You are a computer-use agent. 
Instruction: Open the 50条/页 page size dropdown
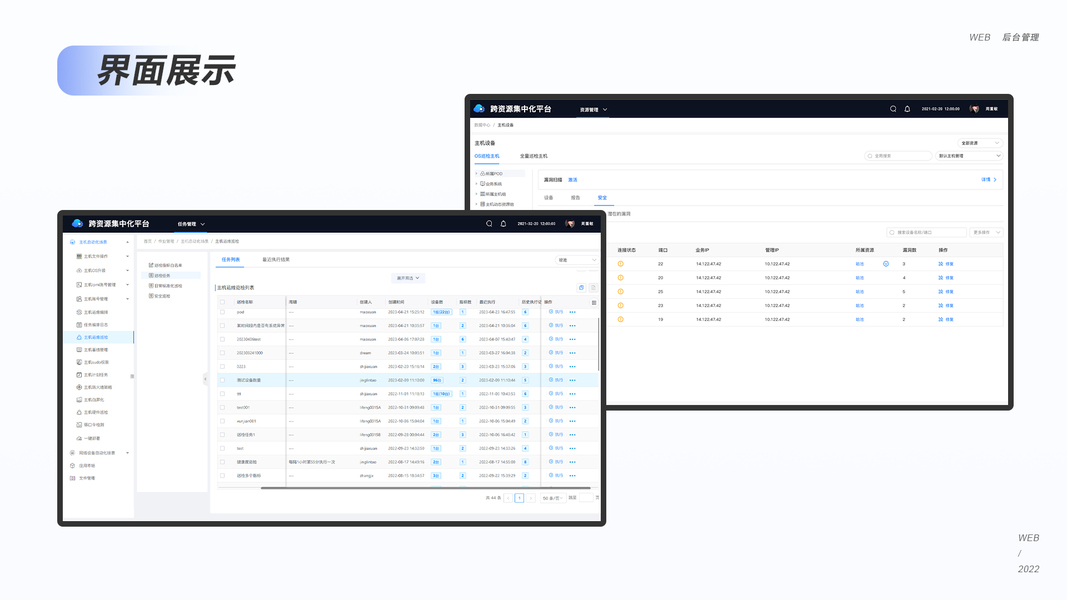coord(553,498)
